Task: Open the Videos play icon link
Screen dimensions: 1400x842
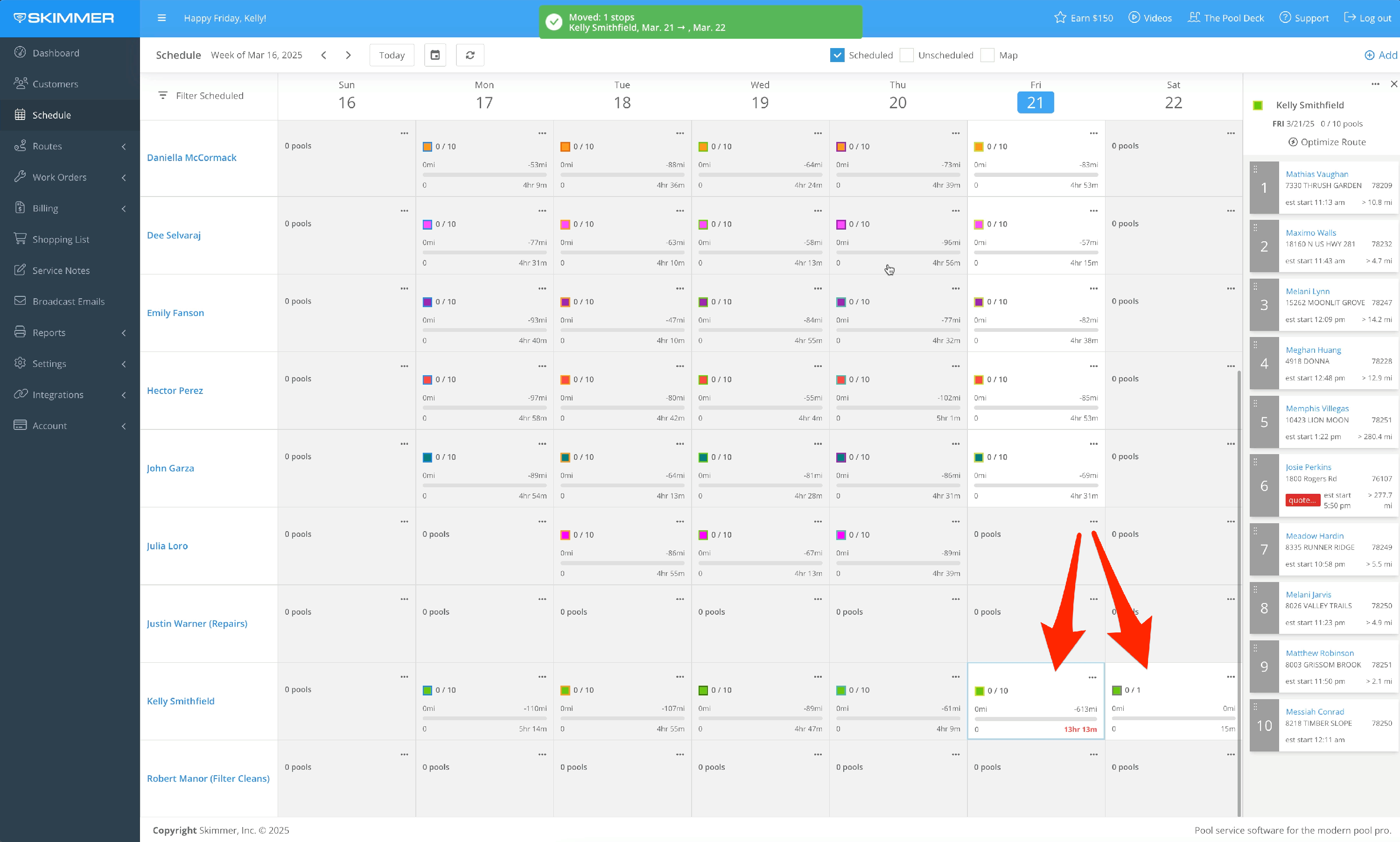Action: [1134, 18]
